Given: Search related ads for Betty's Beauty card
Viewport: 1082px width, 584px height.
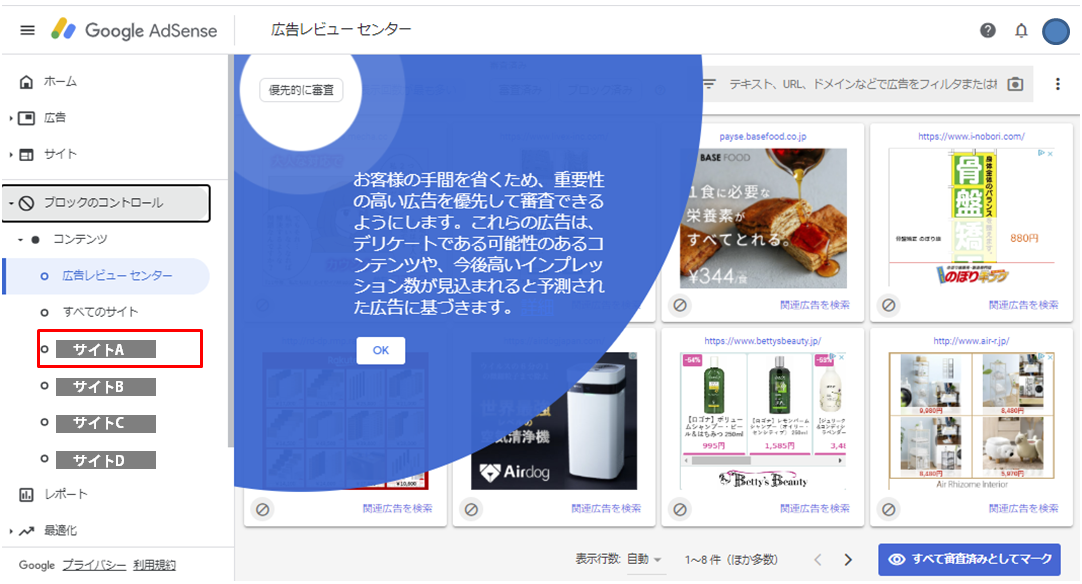Looking at the screenshot, I should (815, 509).
